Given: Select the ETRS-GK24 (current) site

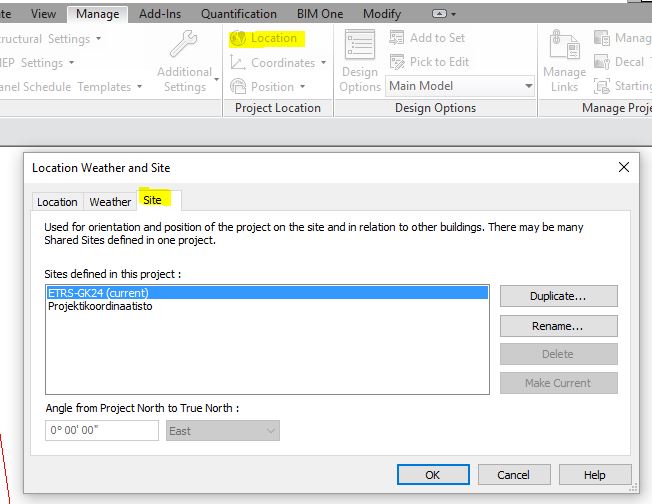Looking at the screenshot, I should coord(267,293).
